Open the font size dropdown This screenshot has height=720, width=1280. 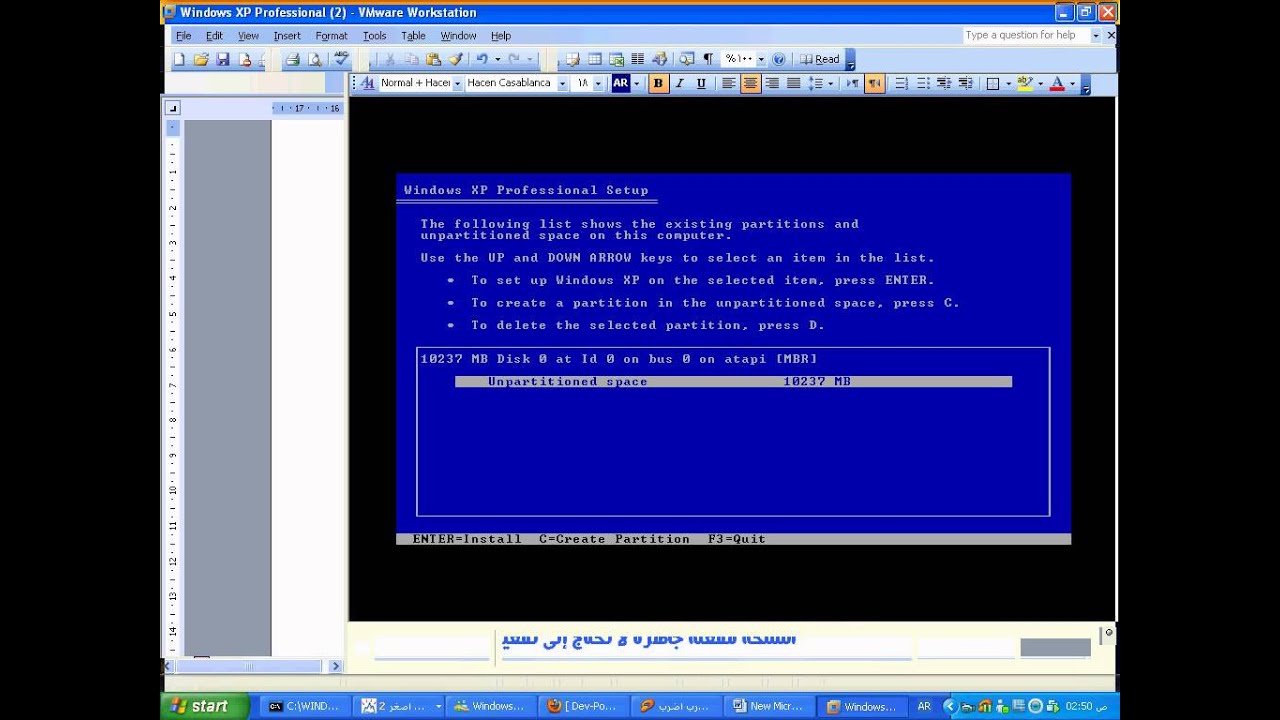coord(598,84)
